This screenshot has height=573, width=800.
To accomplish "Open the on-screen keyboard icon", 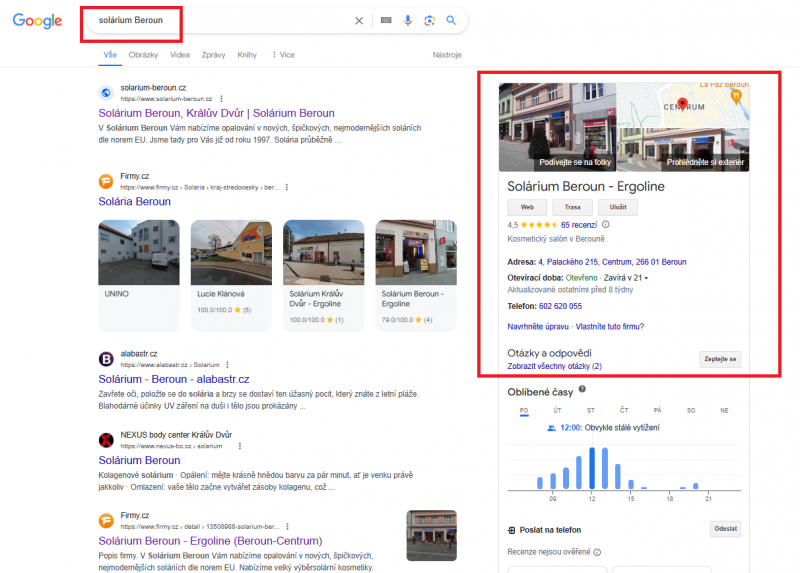I will point(386,20).
